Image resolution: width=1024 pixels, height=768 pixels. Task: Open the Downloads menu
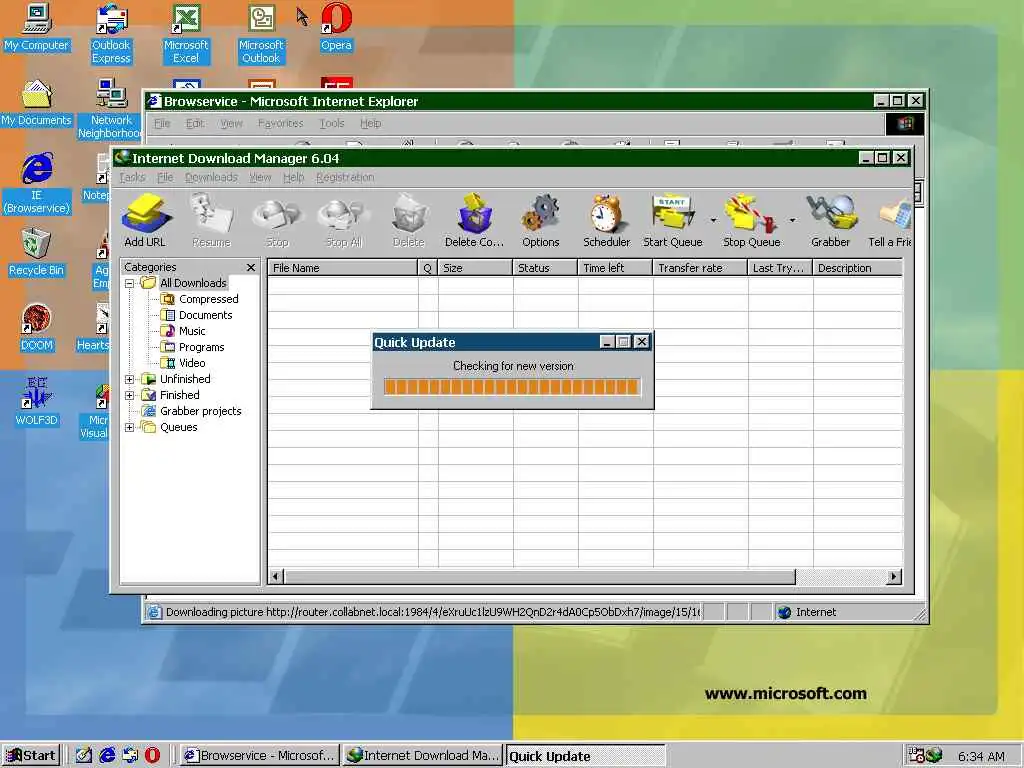click(x=211, y=177)
